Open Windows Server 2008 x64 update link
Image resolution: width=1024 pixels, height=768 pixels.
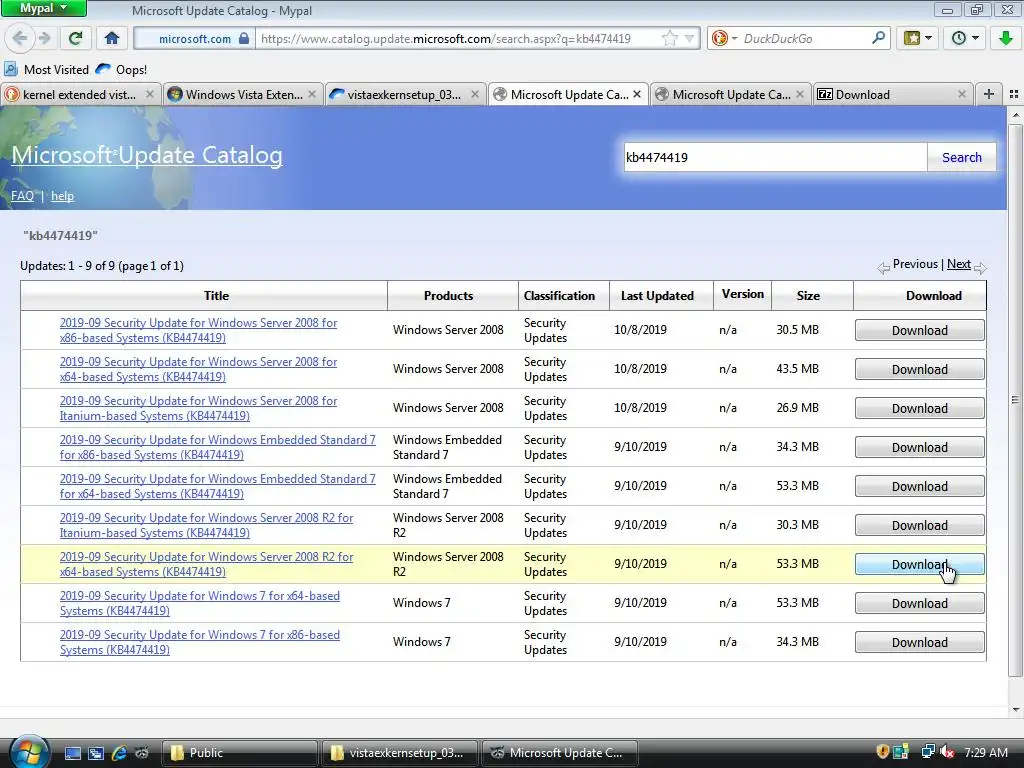click(199, 369)
